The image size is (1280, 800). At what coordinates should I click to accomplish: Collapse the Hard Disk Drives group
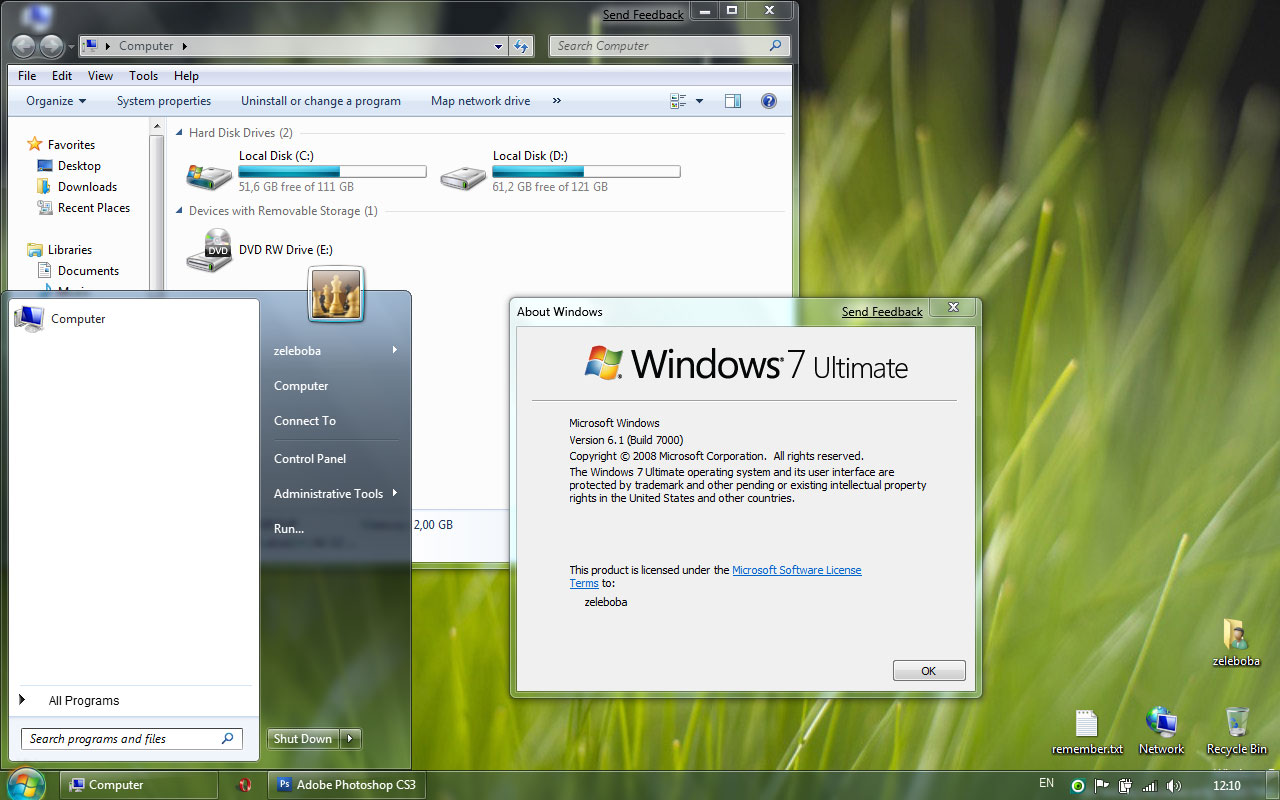click(179, 133)
